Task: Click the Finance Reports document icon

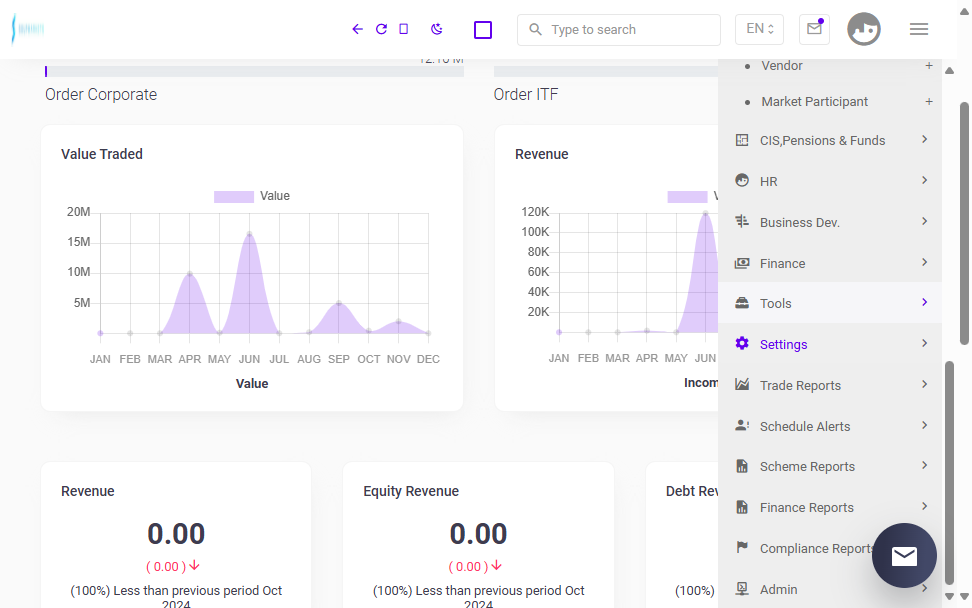Action: [x=741, y=507]
